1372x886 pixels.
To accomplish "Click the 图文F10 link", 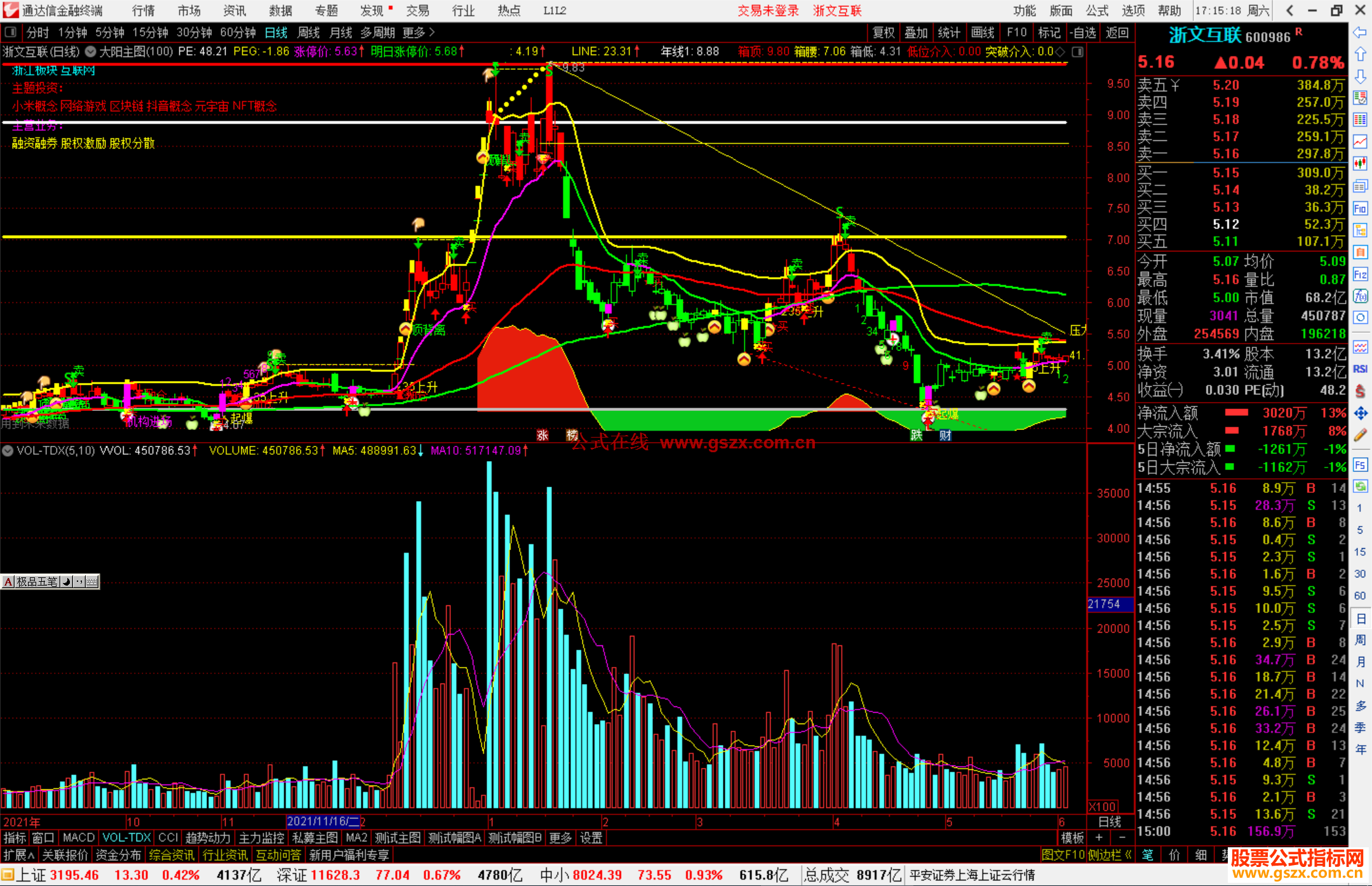I will [1063, 855].
